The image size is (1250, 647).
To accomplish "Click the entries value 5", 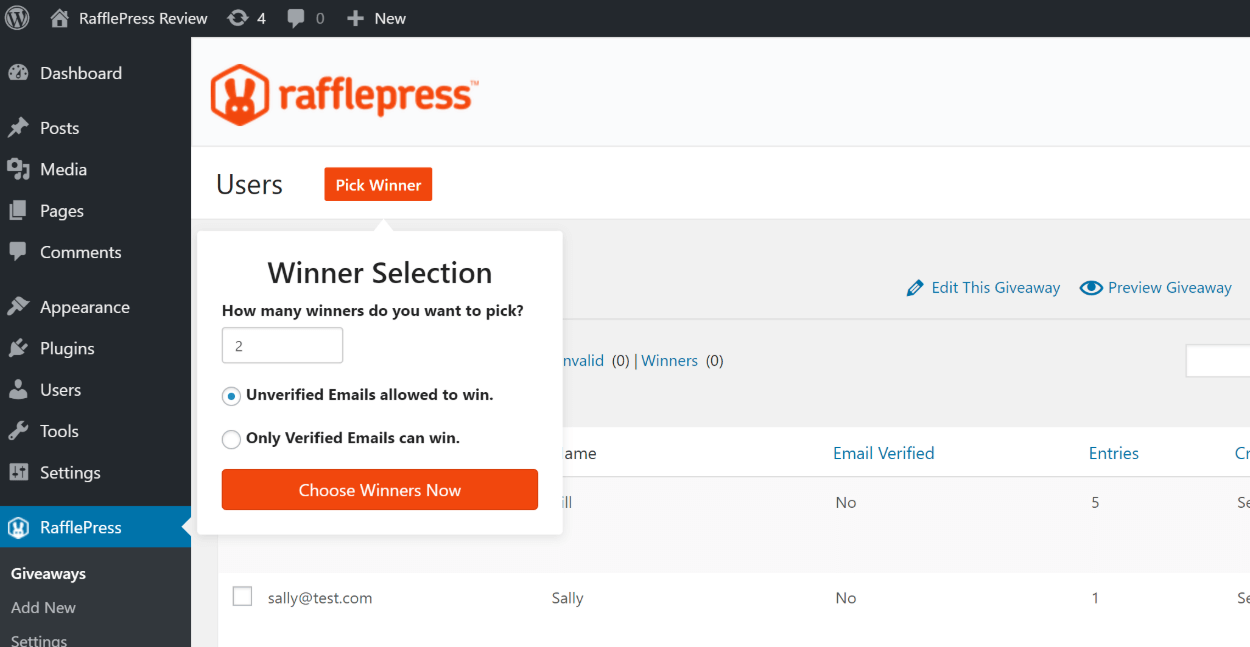I will [1095, 503].
